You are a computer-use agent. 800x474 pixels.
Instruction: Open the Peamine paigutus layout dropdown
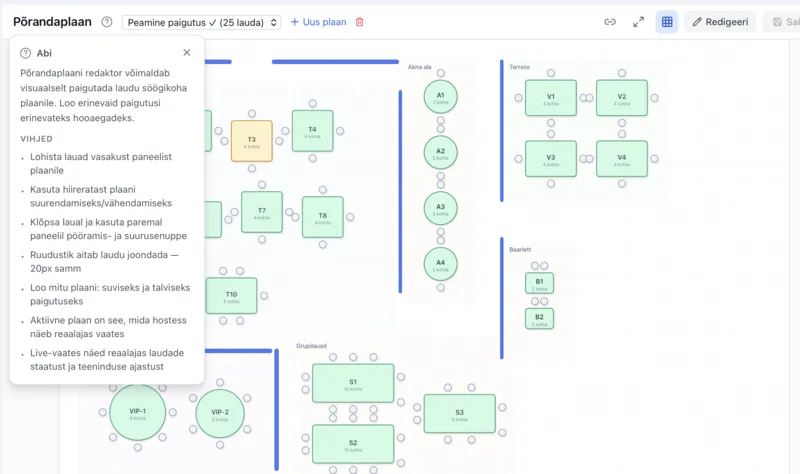(201, 22)
